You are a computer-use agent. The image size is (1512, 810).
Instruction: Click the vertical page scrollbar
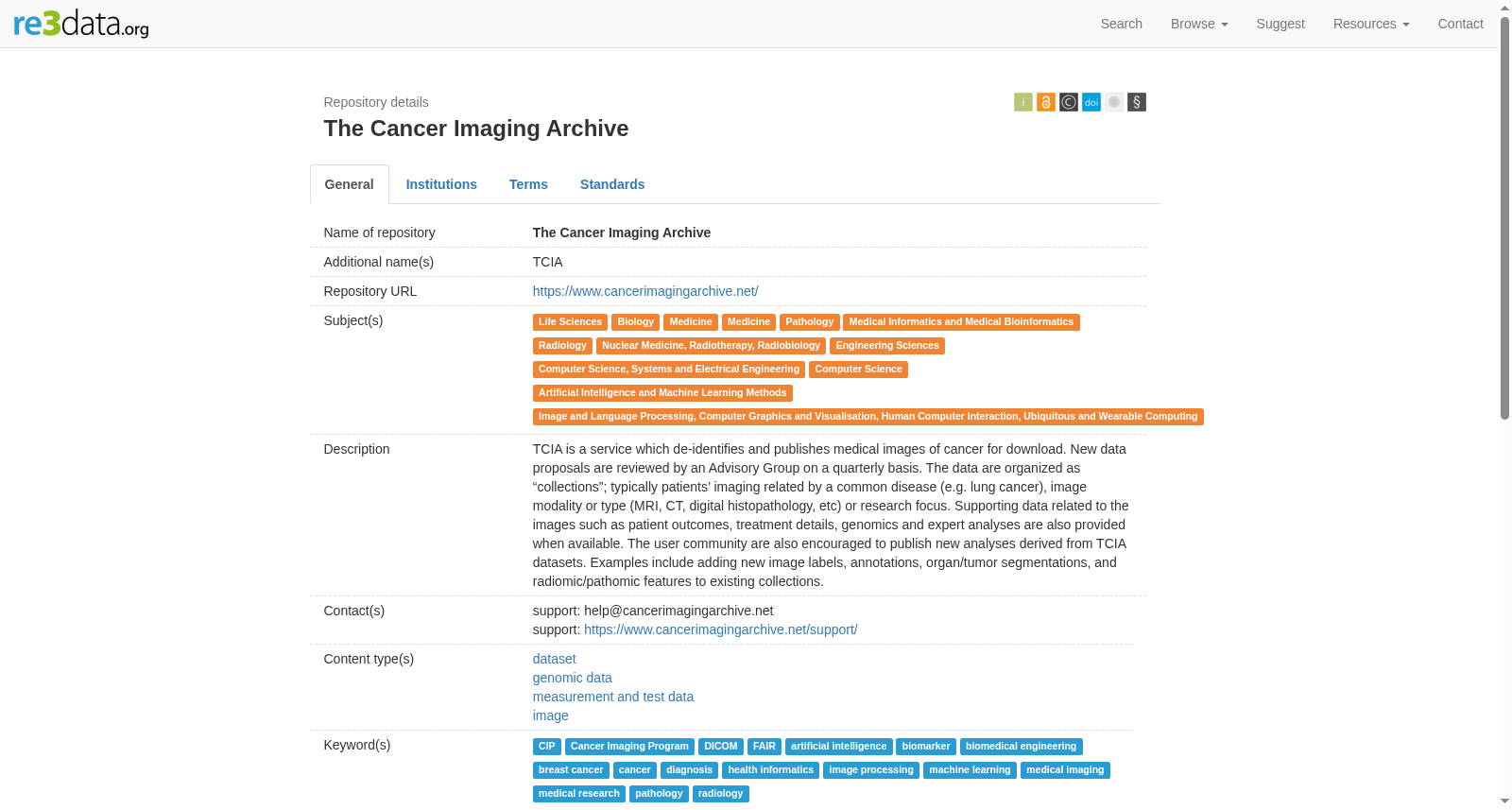(1504, 217)
